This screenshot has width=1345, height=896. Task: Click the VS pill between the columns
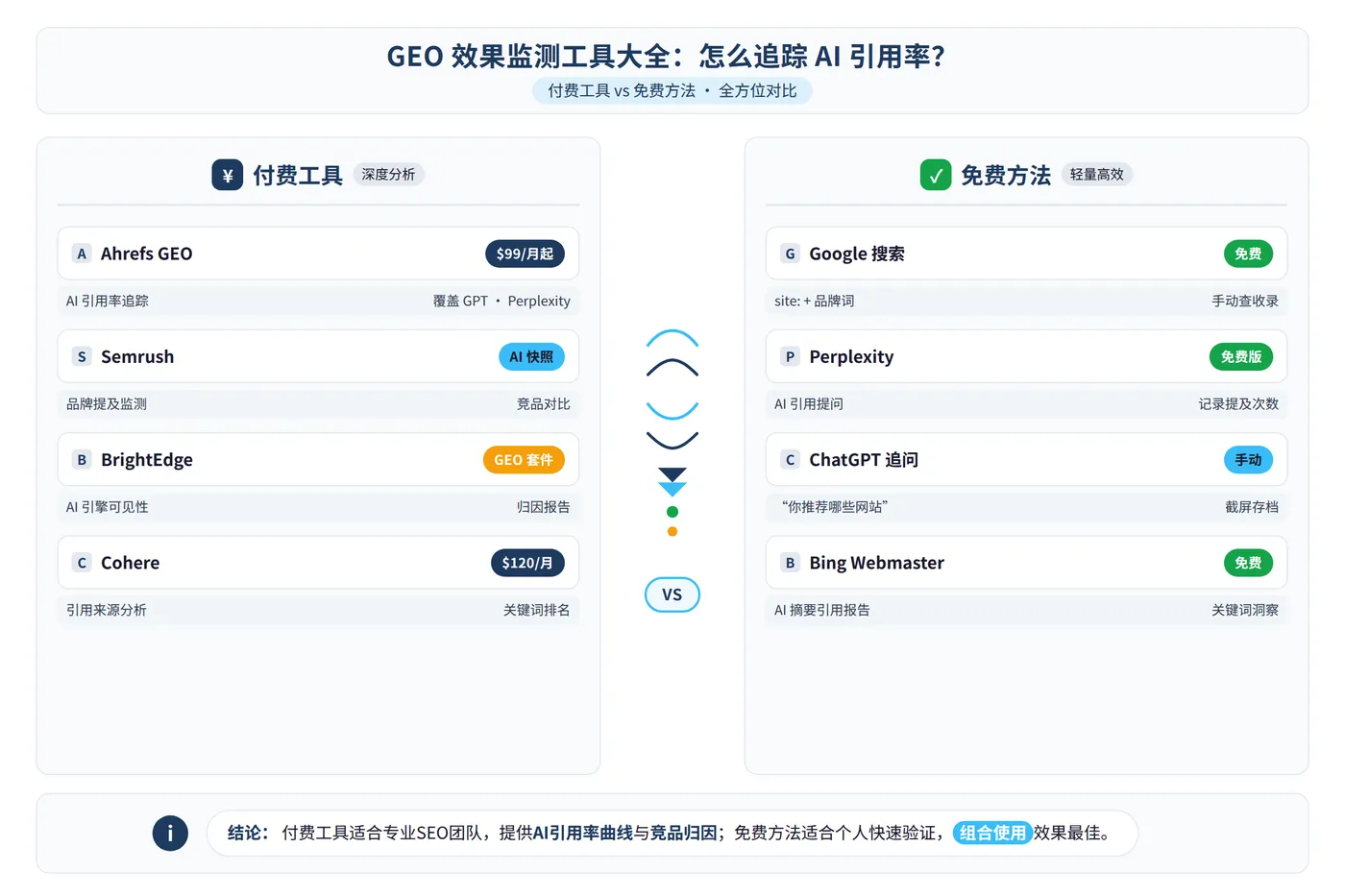tap(672, 594)
